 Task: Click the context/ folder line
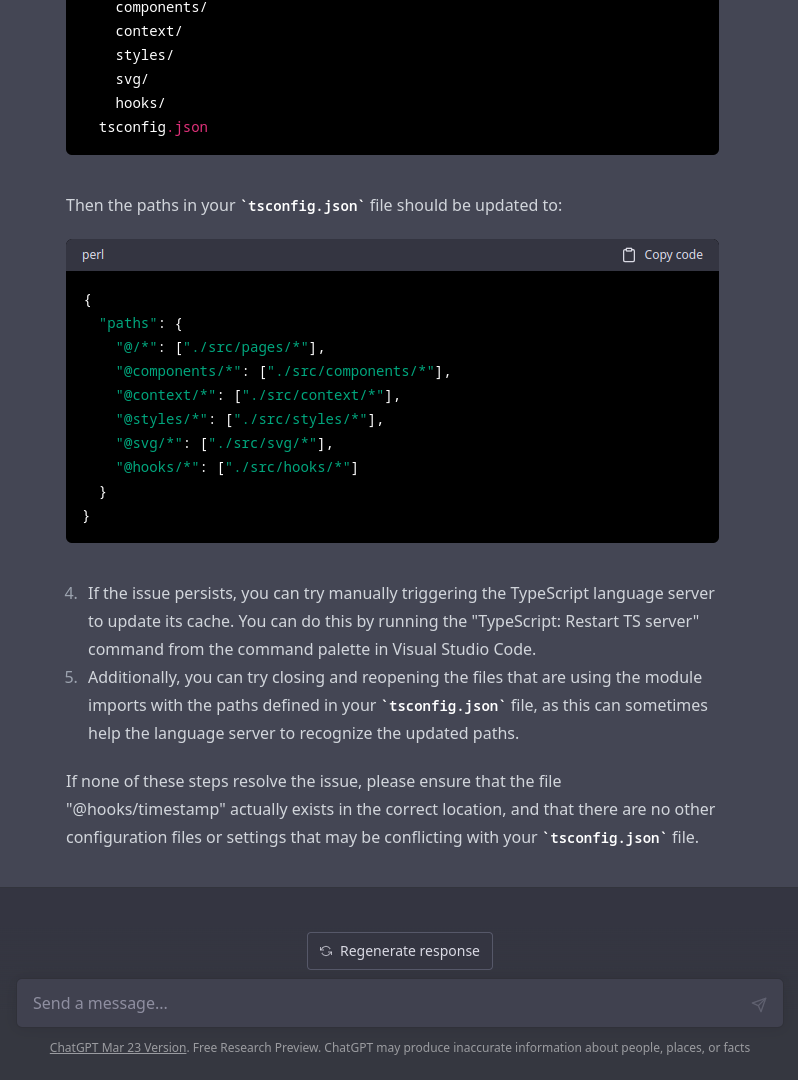click(149, 31)
